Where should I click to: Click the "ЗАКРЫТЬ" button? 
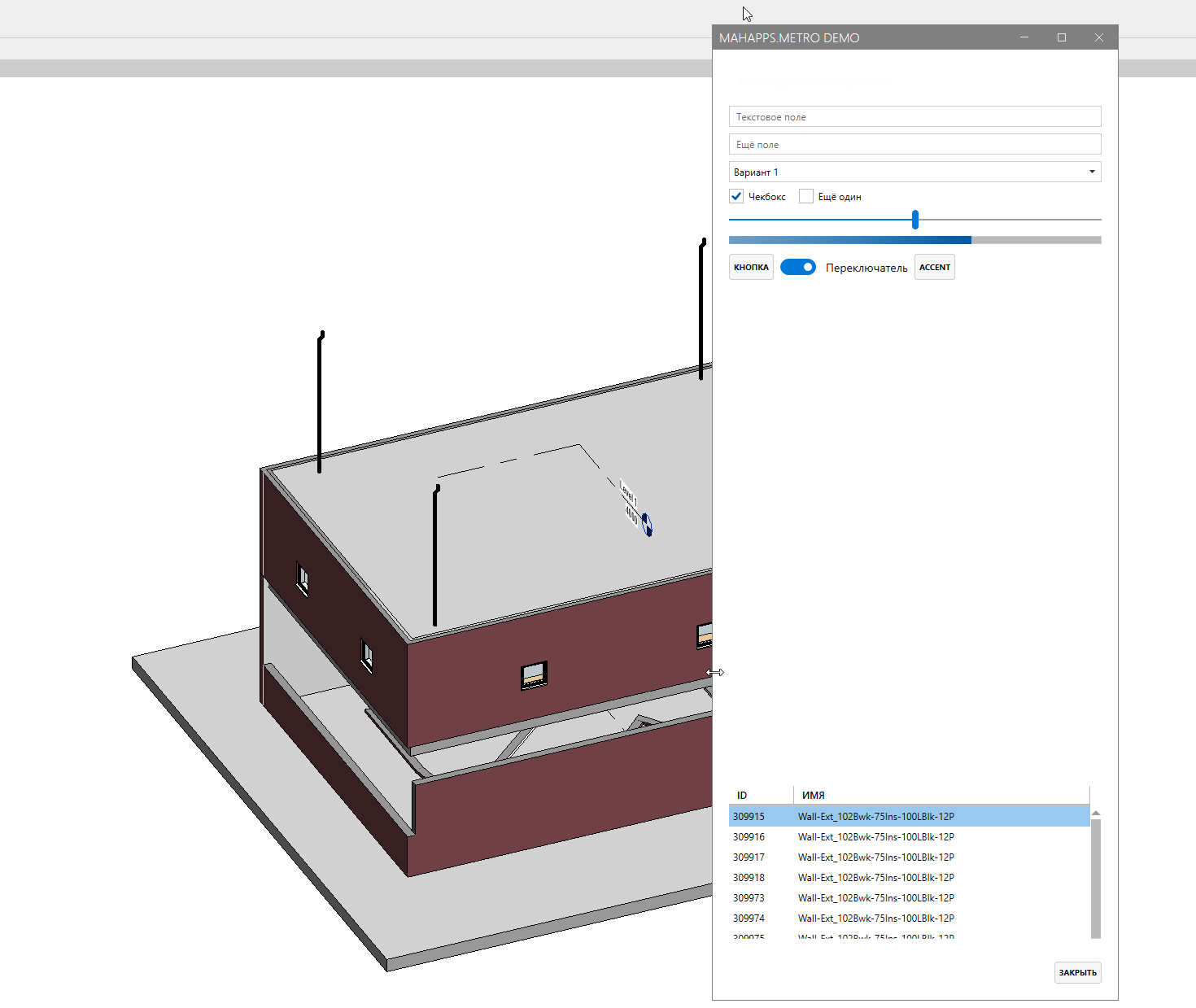1078,972
